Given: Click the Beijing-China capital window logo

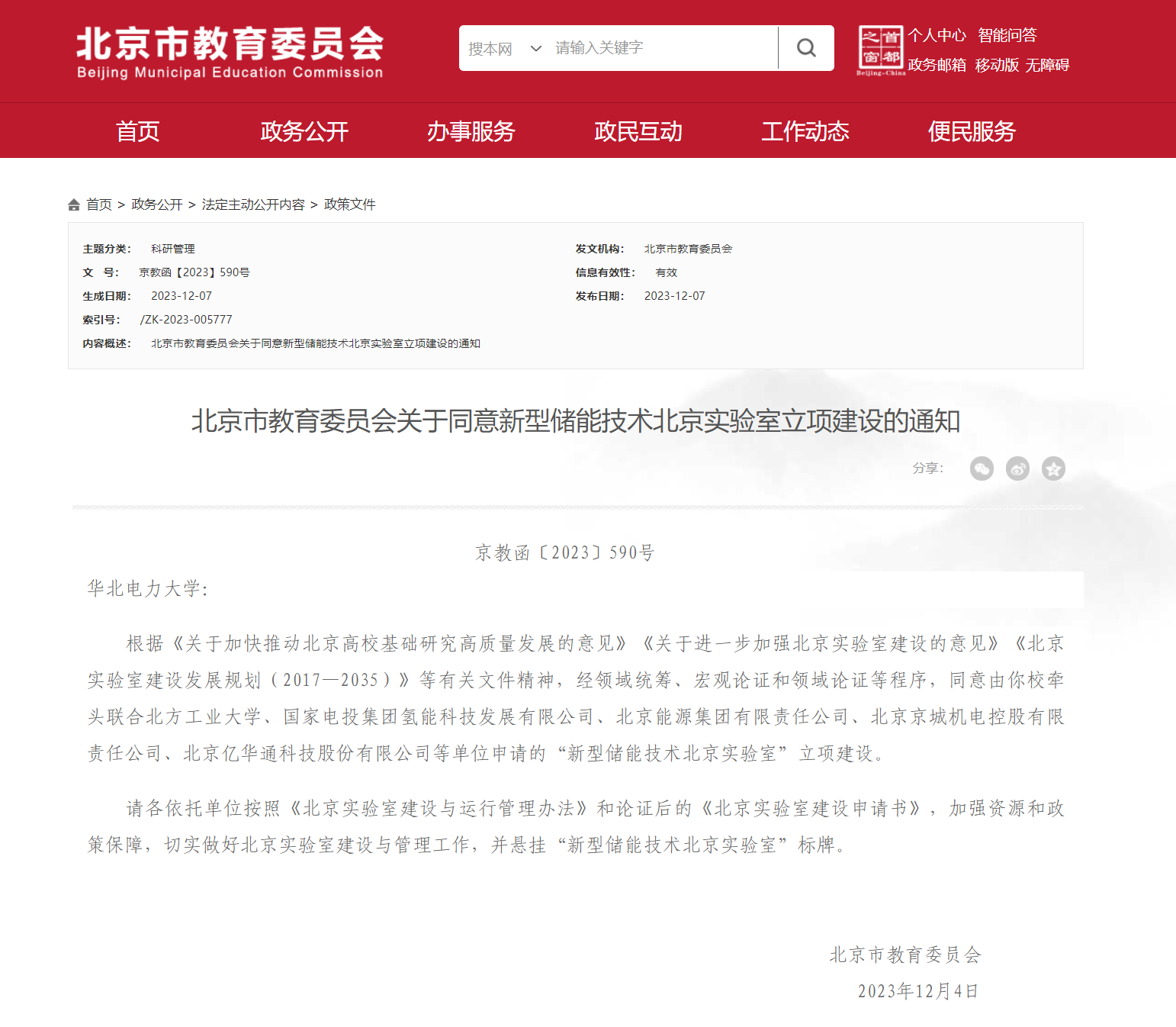Looking at the screenshot, I should (880, 50).
